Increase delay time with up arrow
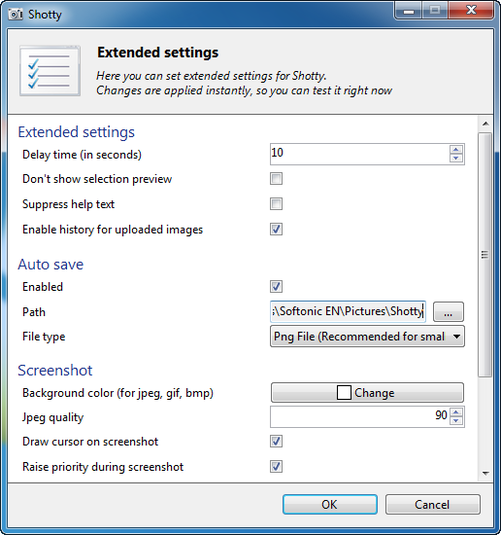Screen dimensions: 501x535 coord(456,150)
